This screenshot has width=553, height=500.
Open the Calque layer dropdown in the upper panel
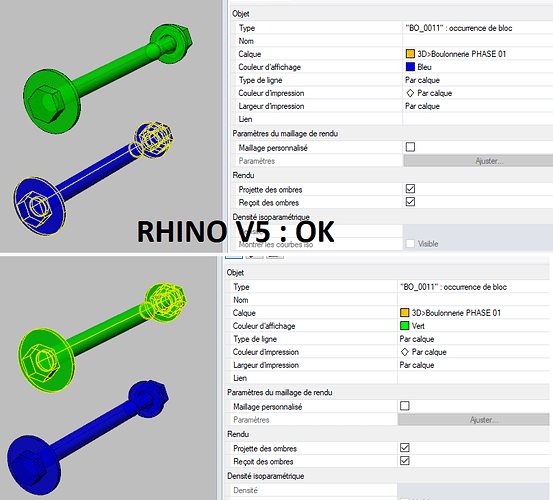478,54
